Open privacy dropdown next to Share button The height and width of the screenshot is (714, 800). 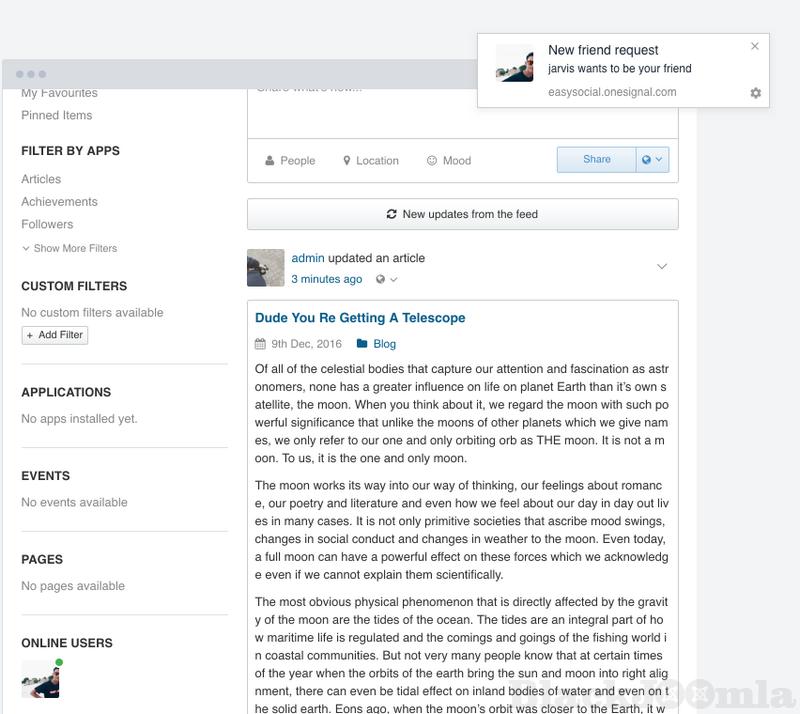tap(652, 160)
